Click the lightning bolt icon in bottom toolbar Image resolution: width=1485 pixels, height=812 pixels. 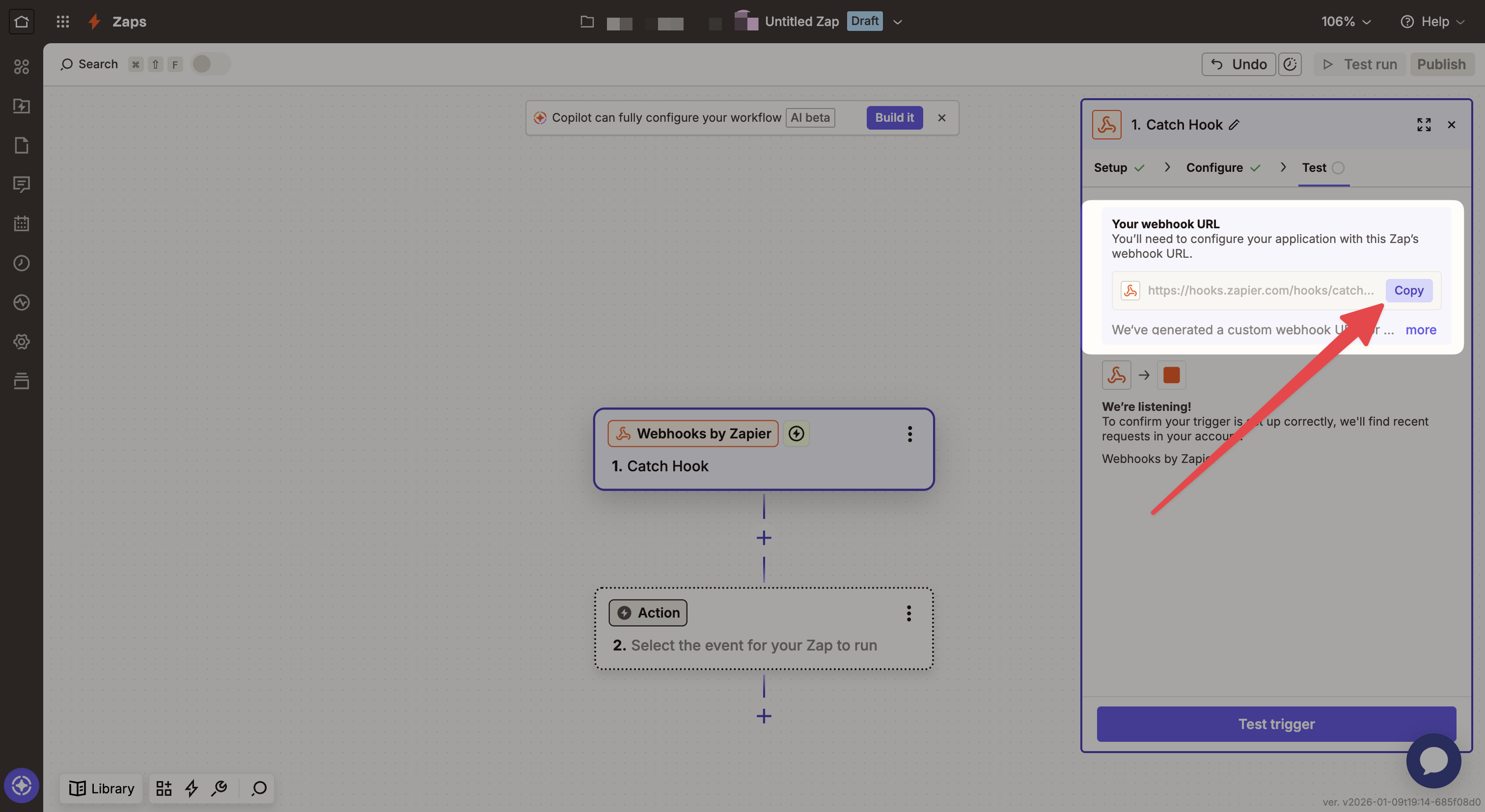[x=192, y=788]
